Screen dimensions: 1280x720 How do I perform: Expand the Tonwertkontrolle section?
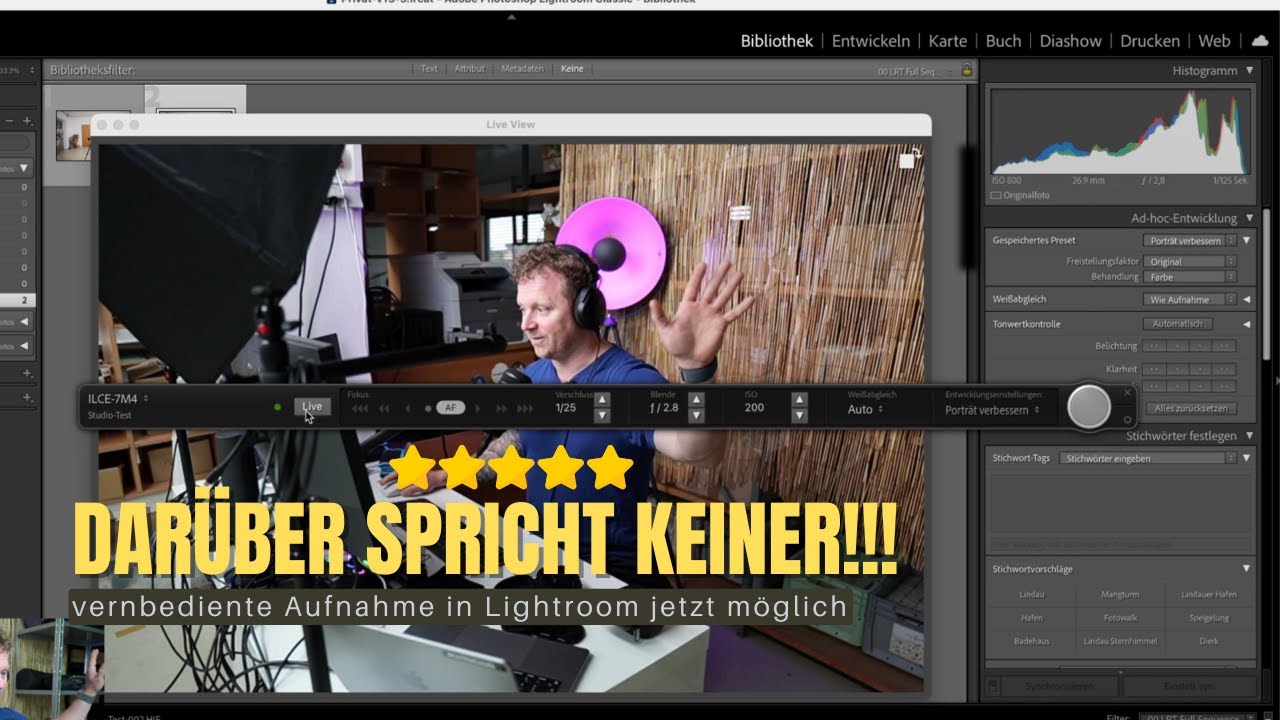1246,324
